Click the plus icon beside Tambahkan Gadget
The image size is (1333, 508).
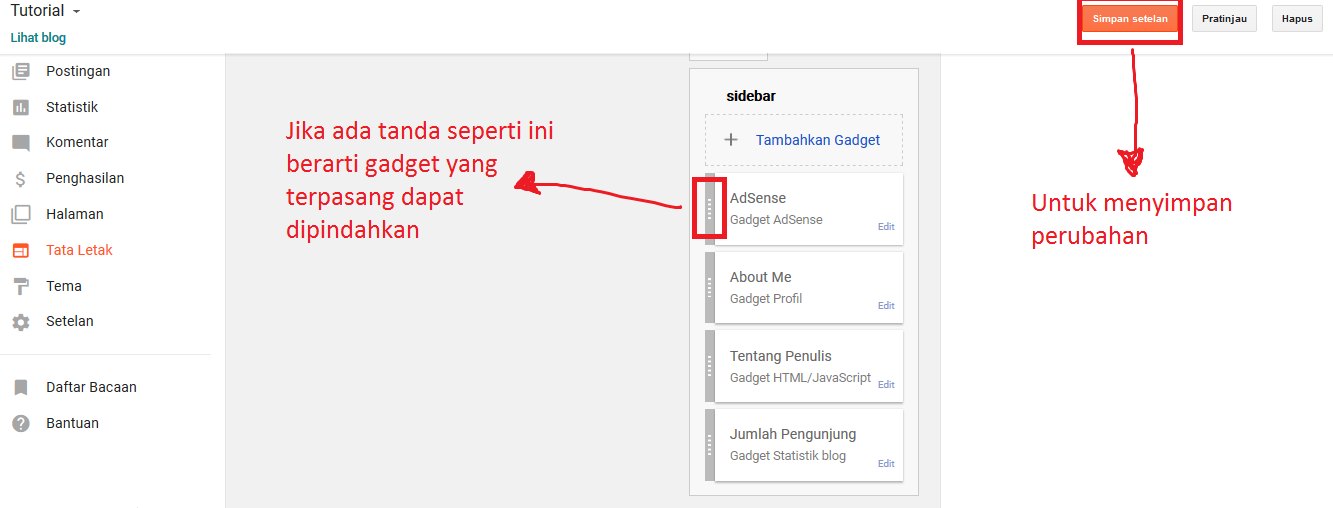tap(730, 140)
